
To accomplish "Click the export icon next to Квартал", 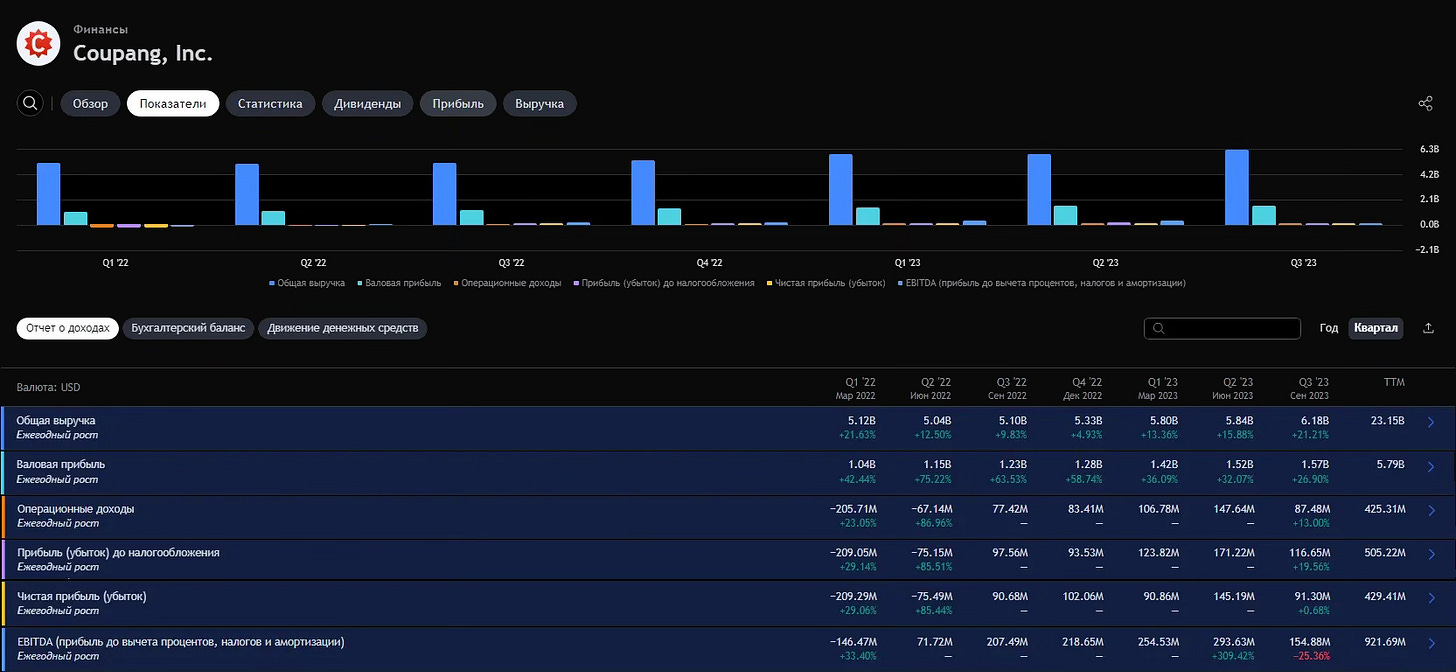I will (1428, 328).
